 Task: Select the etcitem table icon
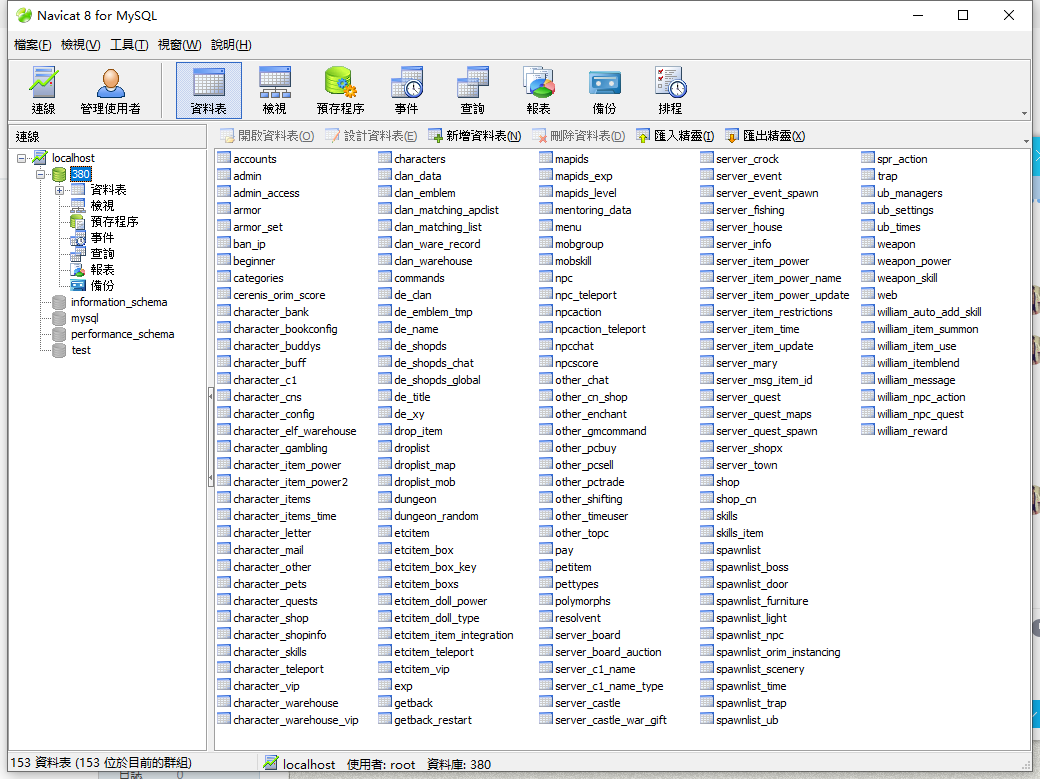(x=385, y=532)
